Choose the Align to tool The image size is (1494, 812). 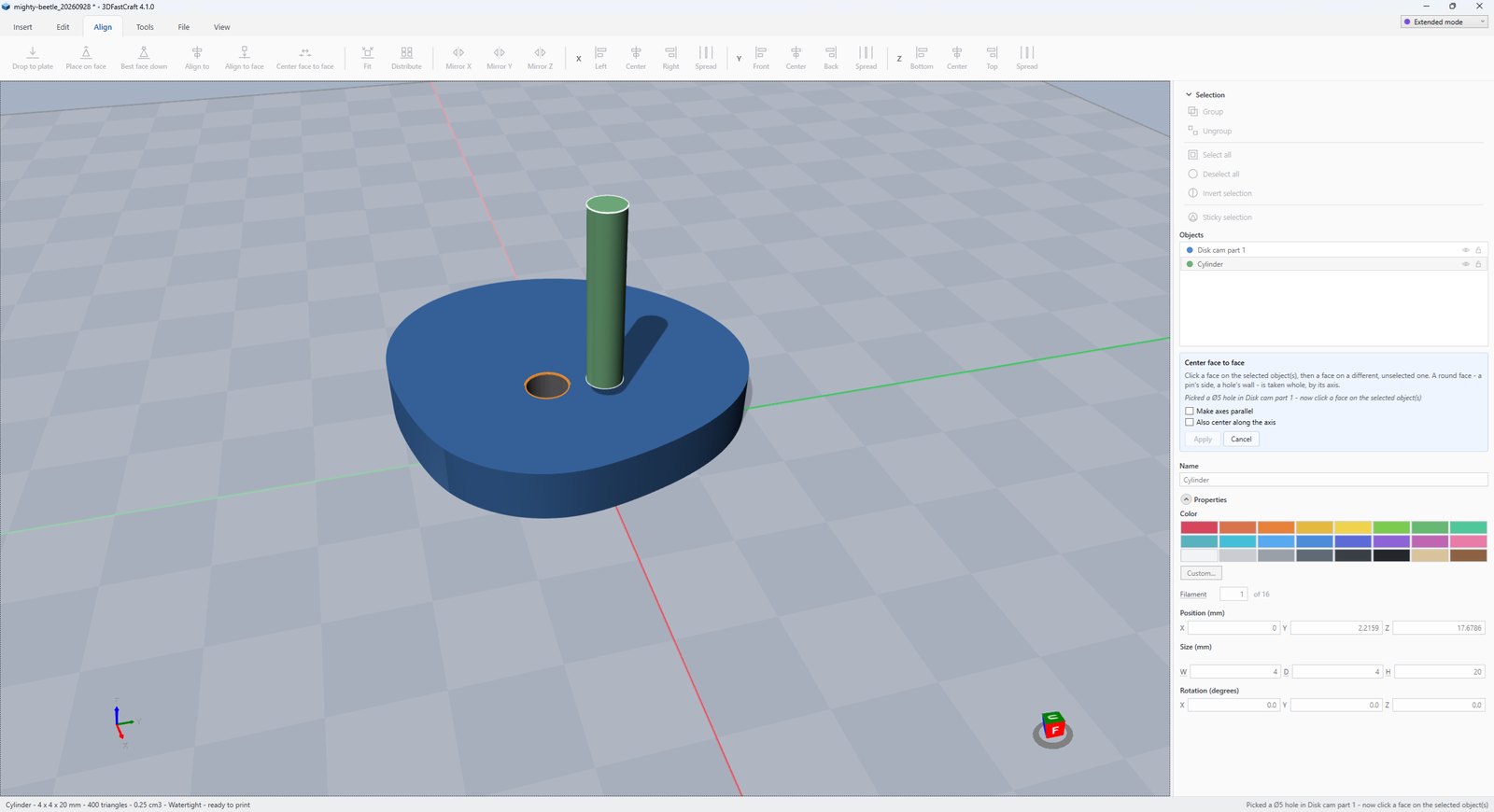coord(197,58)
